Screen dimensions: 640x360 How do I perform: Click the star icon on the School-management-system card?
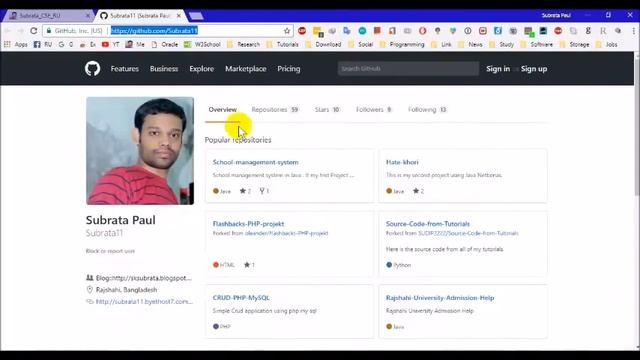coord(242,191)
